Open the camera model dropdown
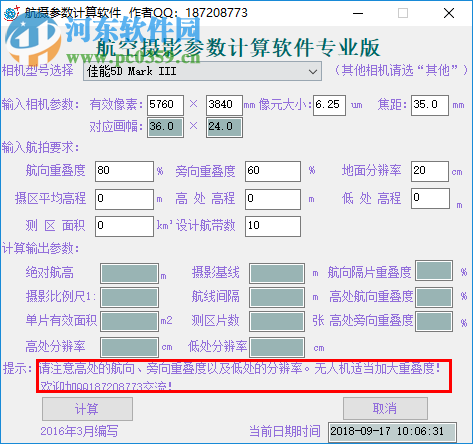 202,71
